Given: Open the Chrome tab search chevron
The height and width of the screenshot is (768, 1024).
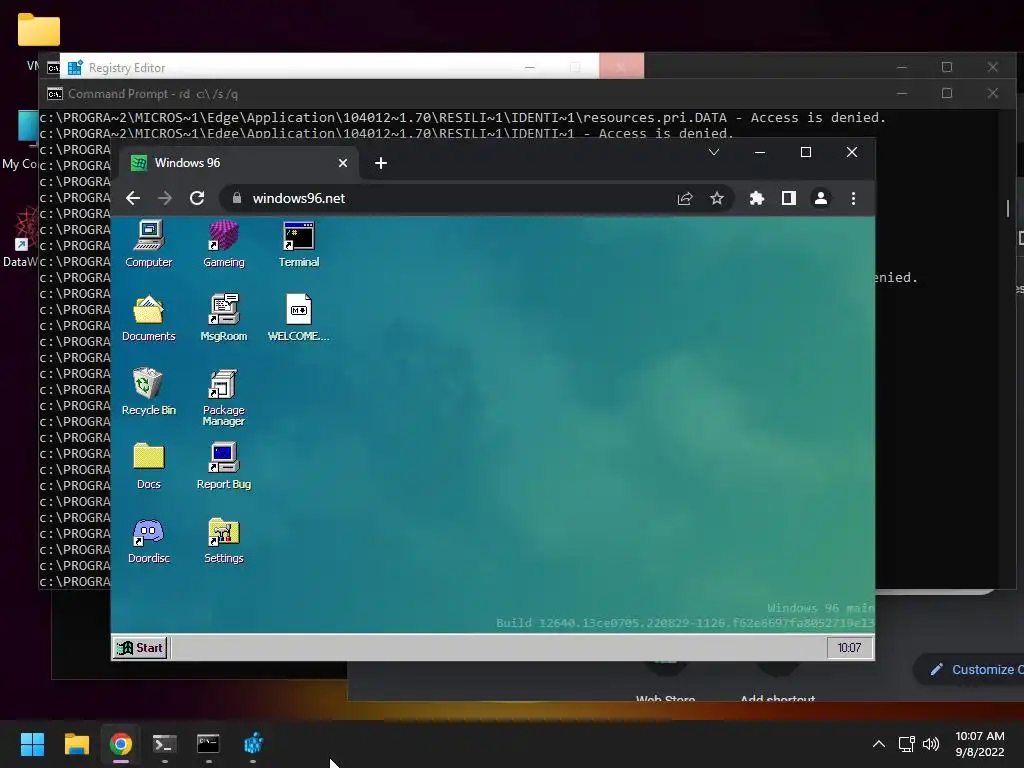Looking at the screenshot, I should click(x=714, y=152).
